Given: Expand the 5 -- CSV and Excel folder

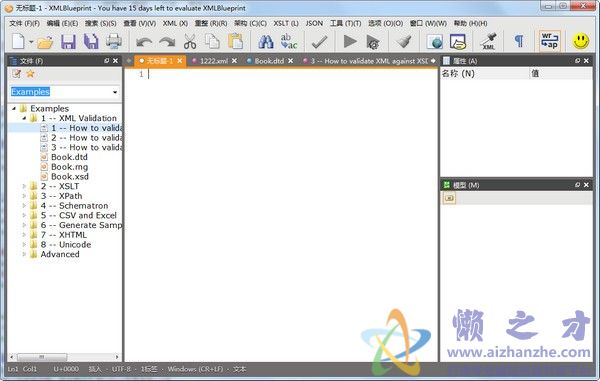Looking at the screenshot, I should tap(24, 215).
